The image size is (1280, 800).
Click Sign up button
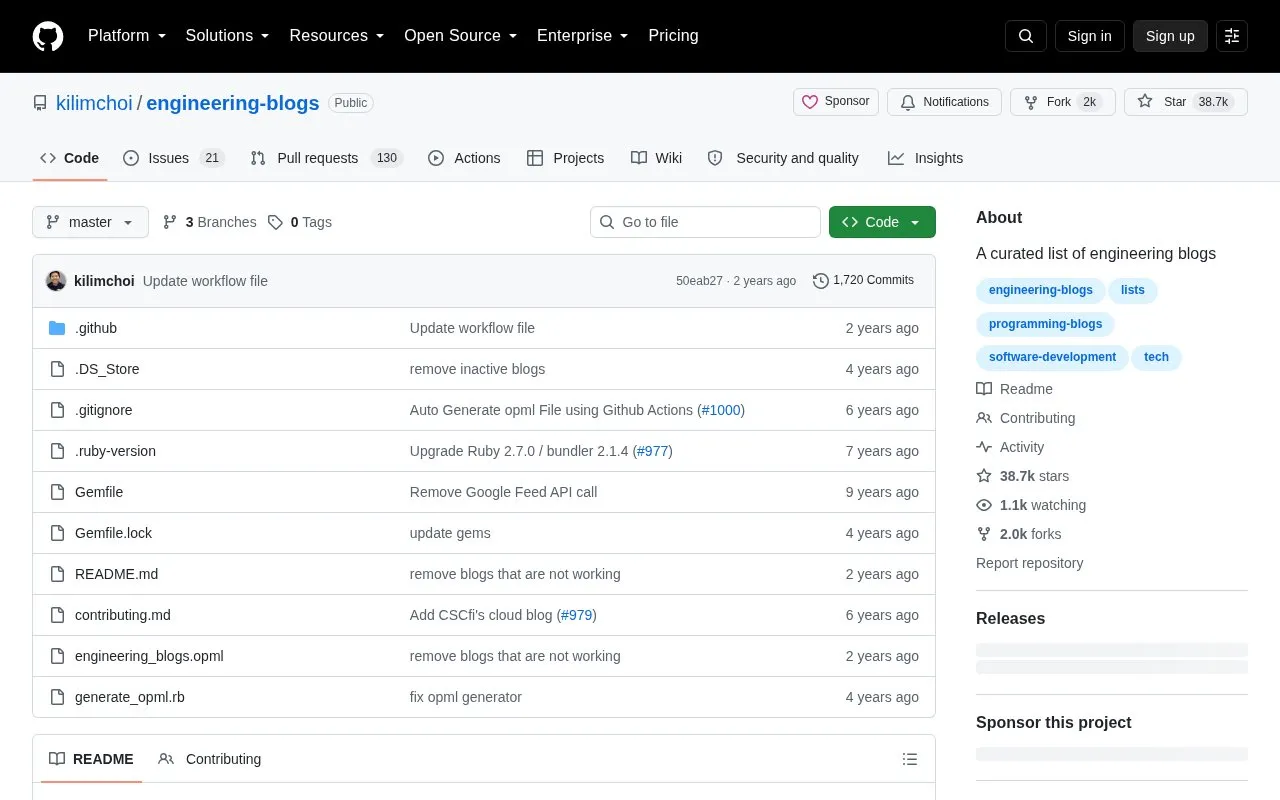(1170, 36)
